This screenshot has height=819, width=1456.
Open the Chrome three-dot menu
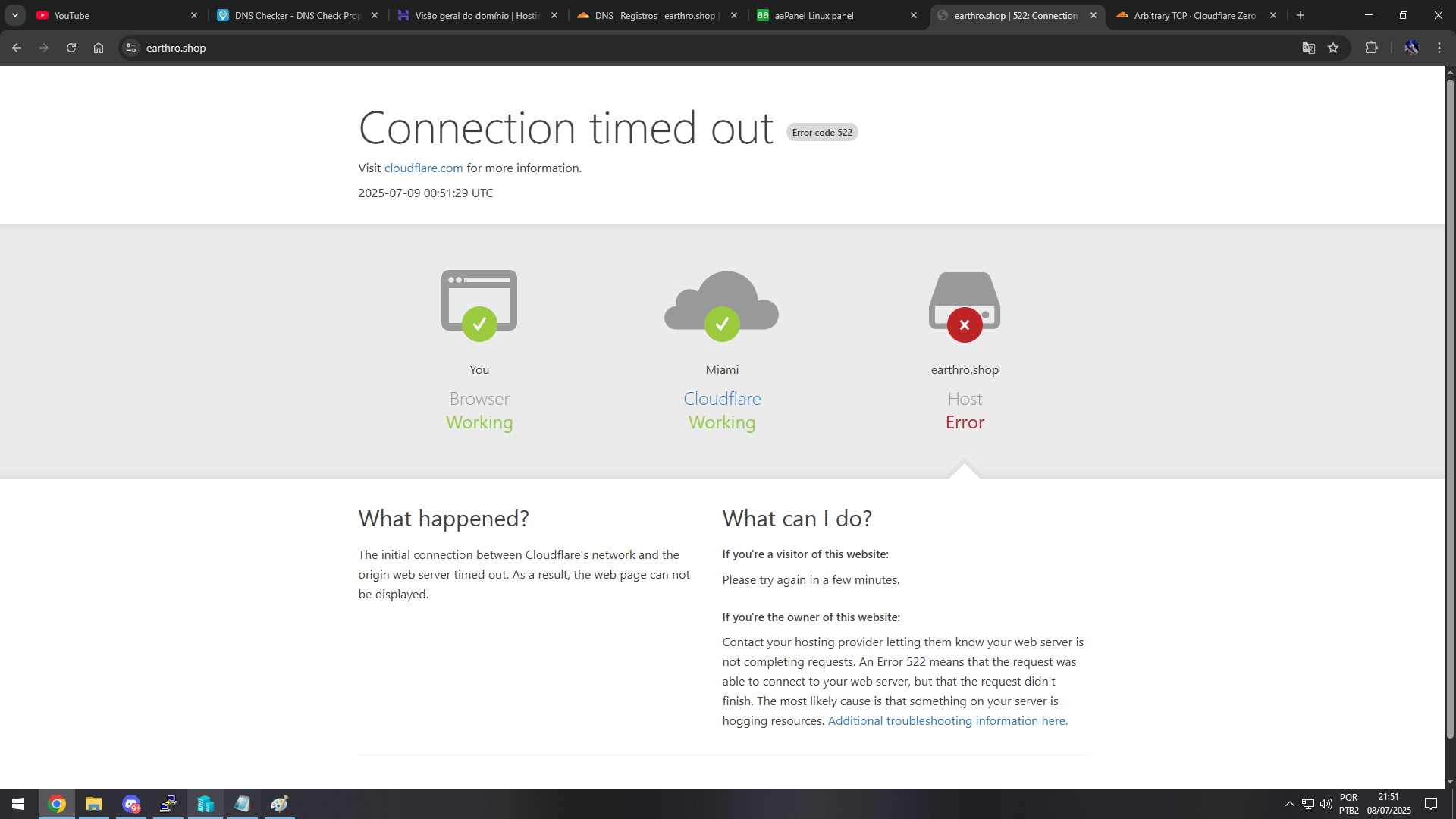(x=1439, y=48)
